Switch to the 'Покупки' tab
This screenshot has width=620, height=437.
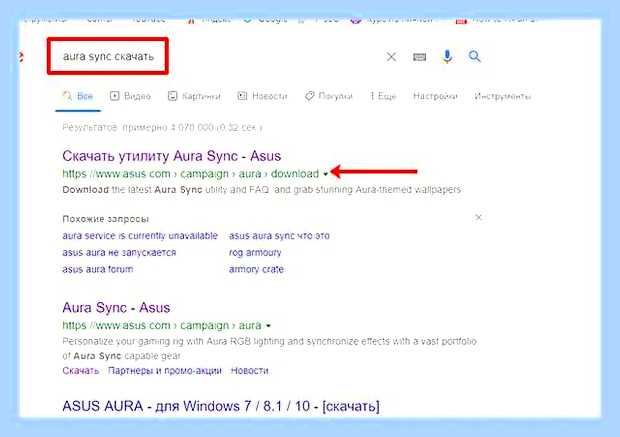click(x=329, y=96)
